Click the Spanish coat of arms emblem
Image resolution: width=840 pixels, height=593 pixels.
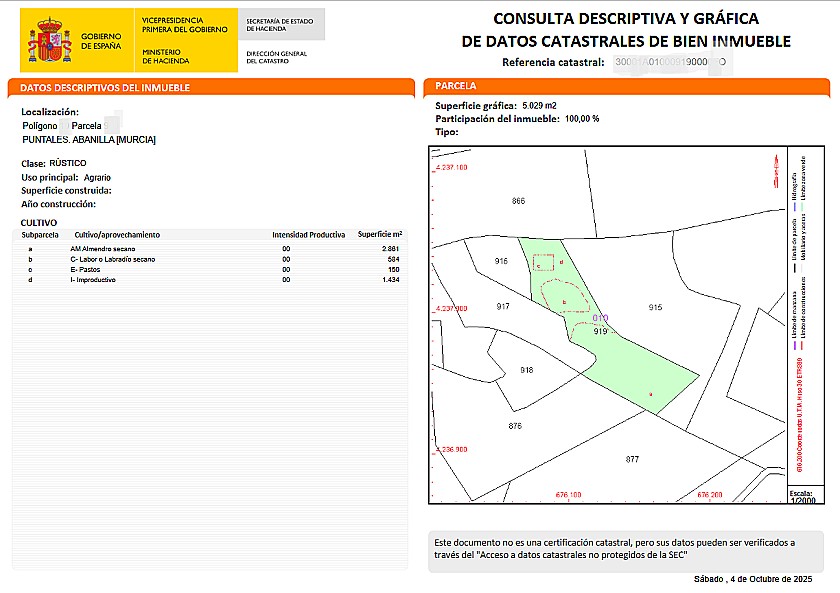(x=49, y=40)
